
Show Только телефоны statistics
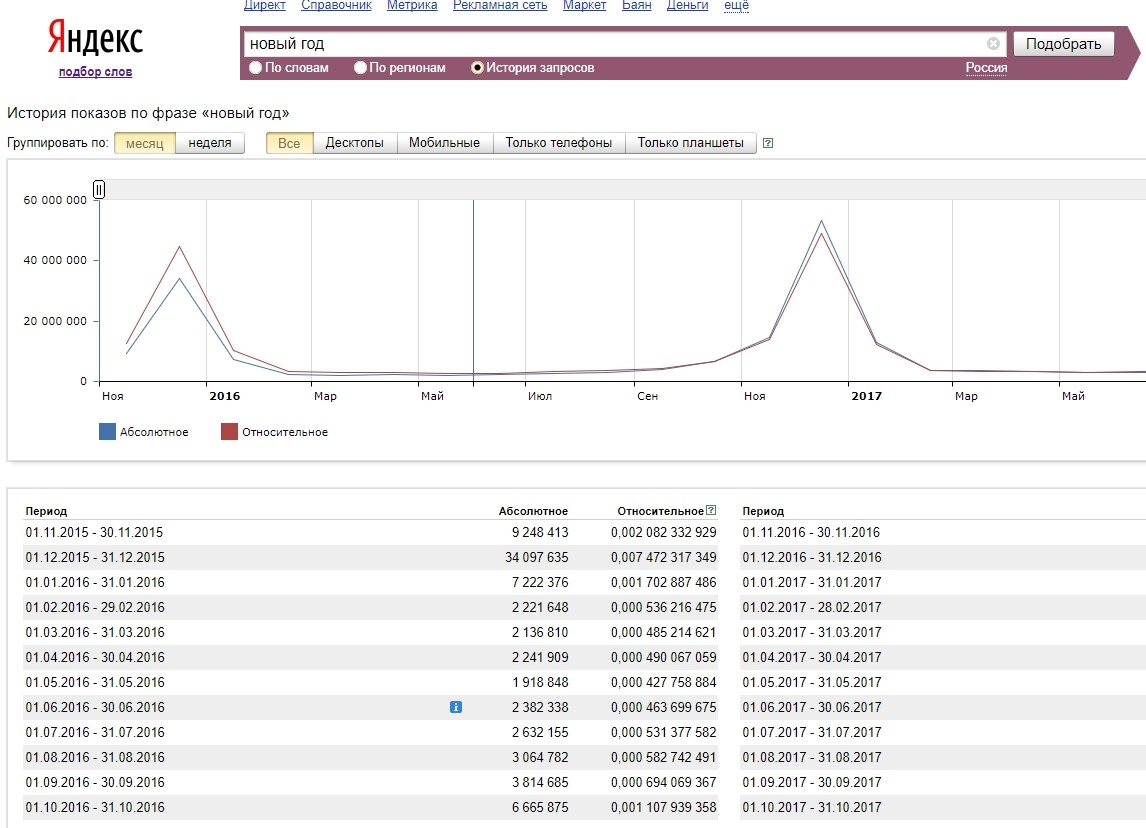tap(559, 143)
